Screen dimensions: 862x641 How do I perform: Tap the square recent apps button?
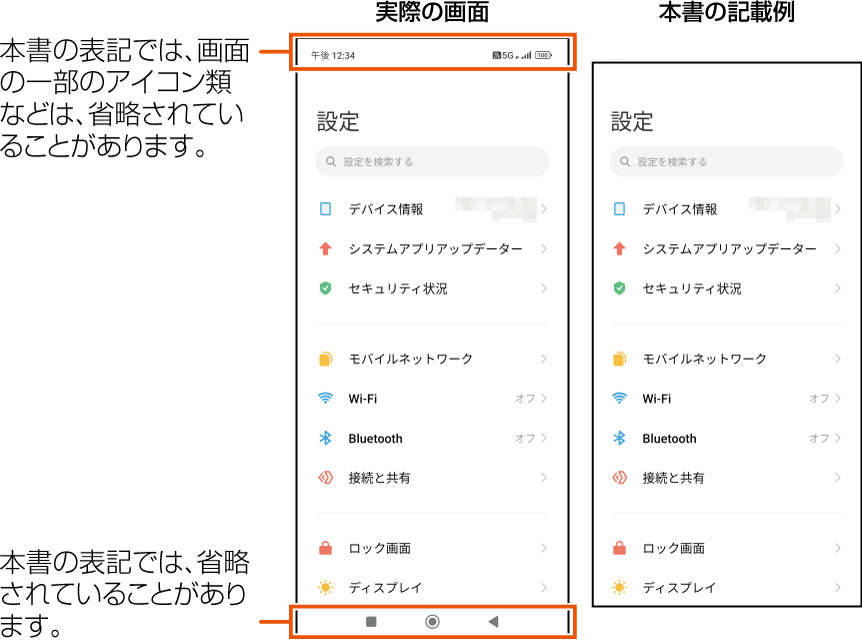(x=371, y=622)
